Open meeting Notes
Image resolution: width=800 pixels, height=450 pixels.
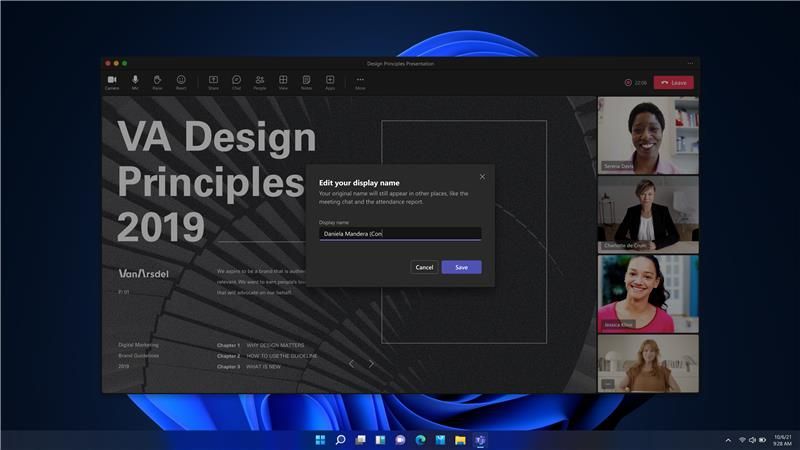click(306, 82)
